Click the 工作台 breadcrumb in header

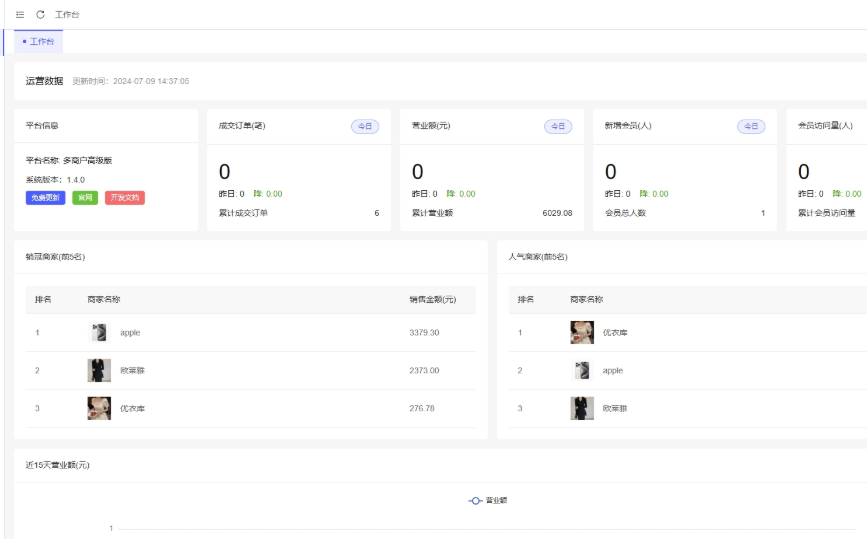67,15
